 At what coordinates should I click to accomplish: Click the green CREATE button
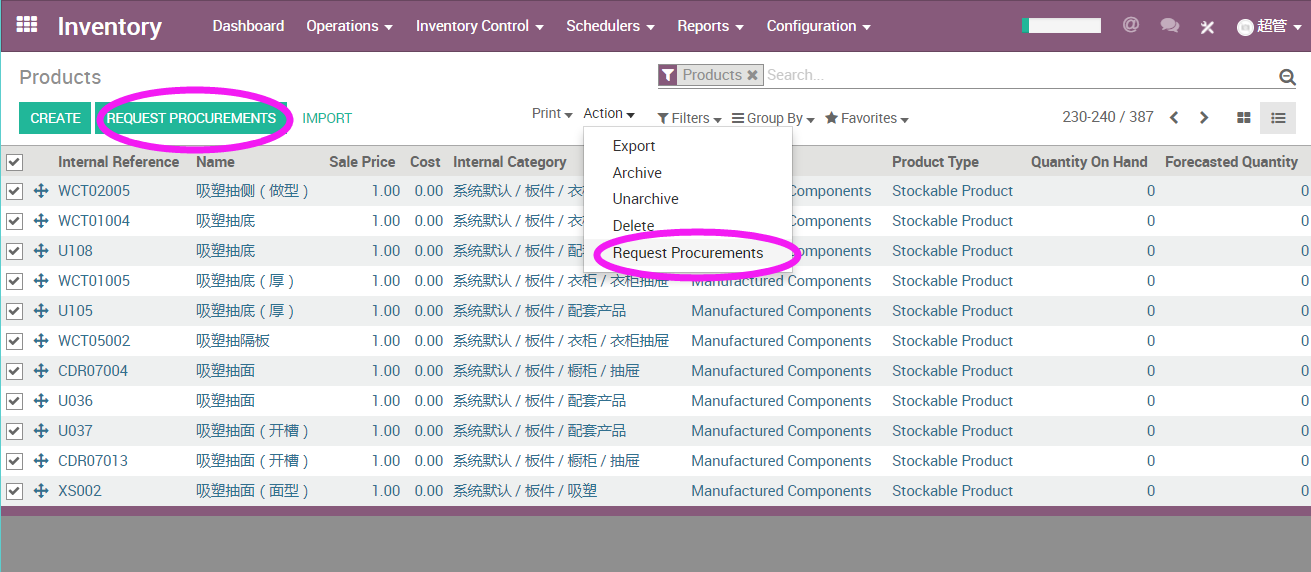[55, 118]
